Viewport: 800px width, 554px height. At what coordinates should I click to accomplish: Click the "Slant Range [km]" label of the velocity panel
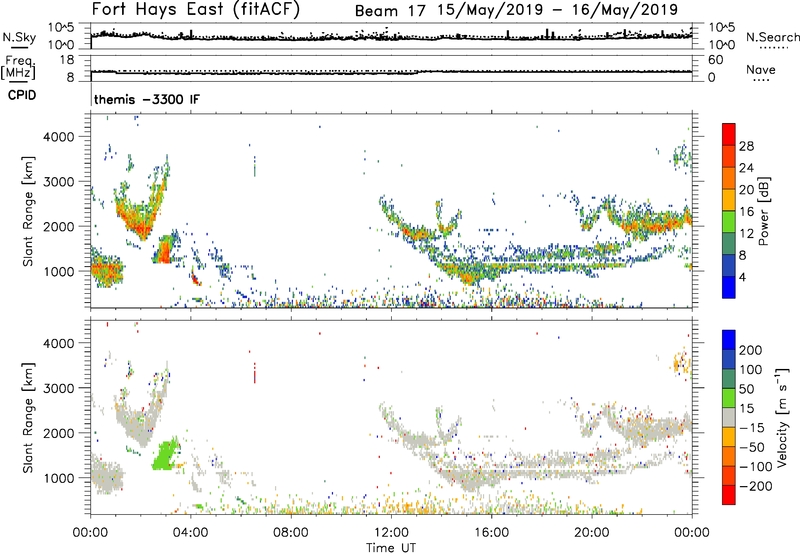coord(28,418)
